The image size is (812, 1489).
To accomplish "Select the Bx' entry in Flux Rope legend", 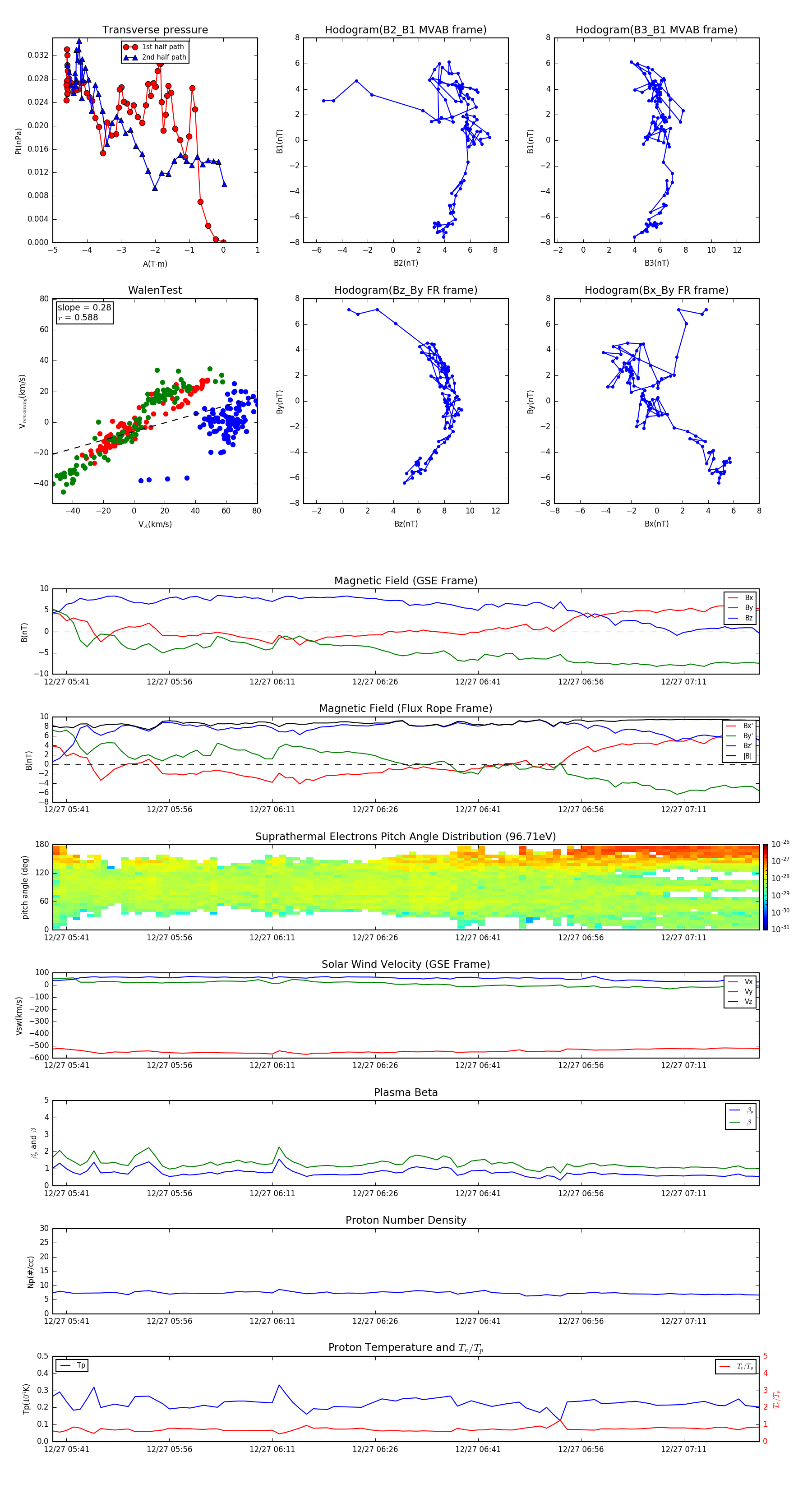I will [740, 726].
